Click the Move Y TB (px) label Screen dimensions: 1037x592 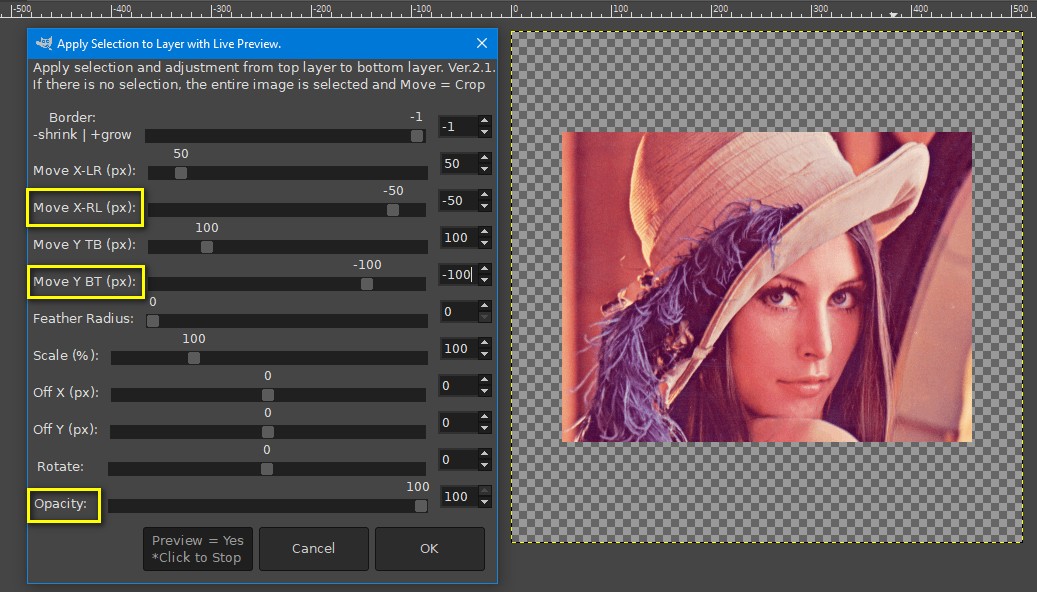(x=85, y=244)
